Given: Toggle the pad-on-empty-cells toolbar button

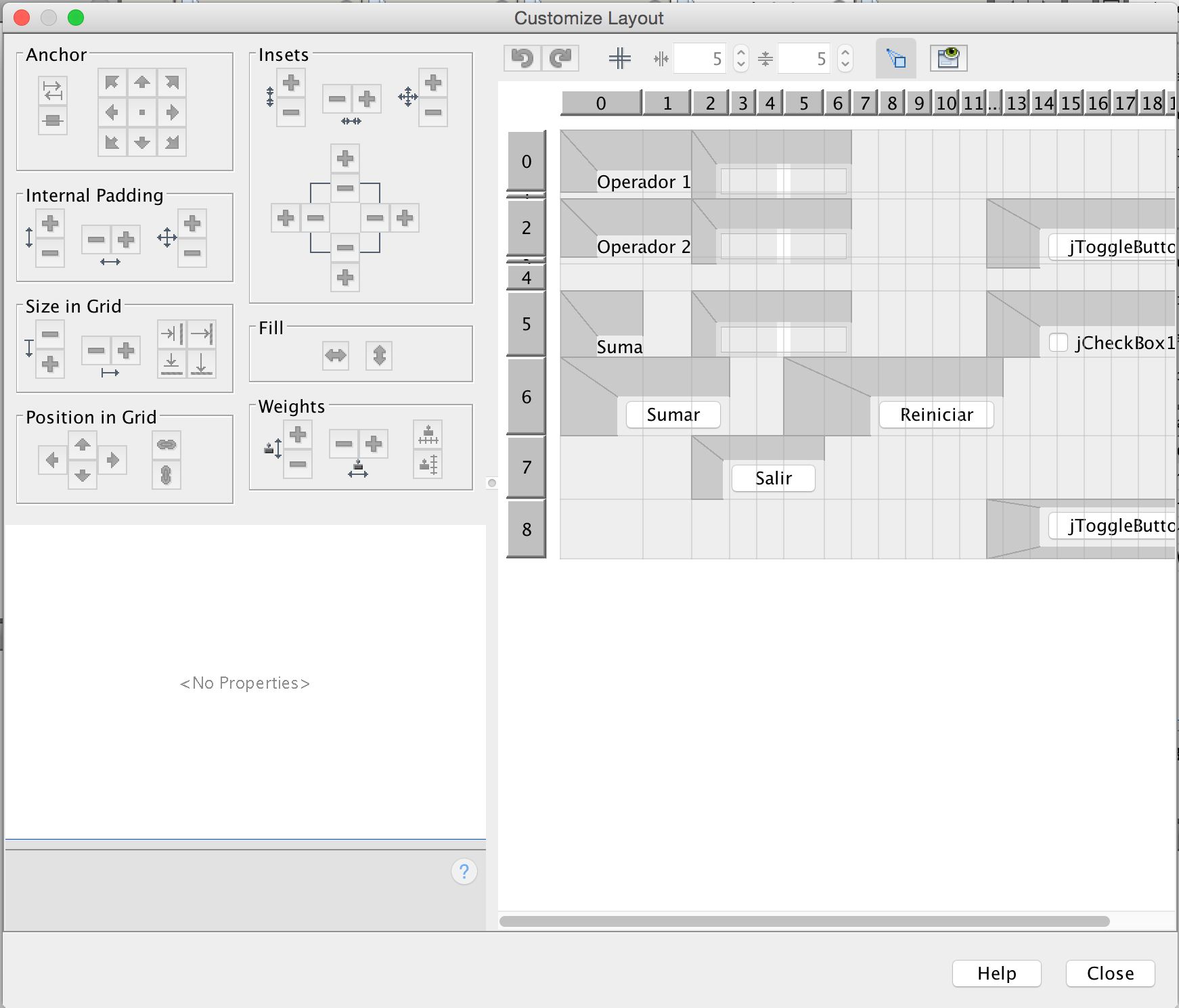Looking at the screenshot, I should (x=895, y=59).
